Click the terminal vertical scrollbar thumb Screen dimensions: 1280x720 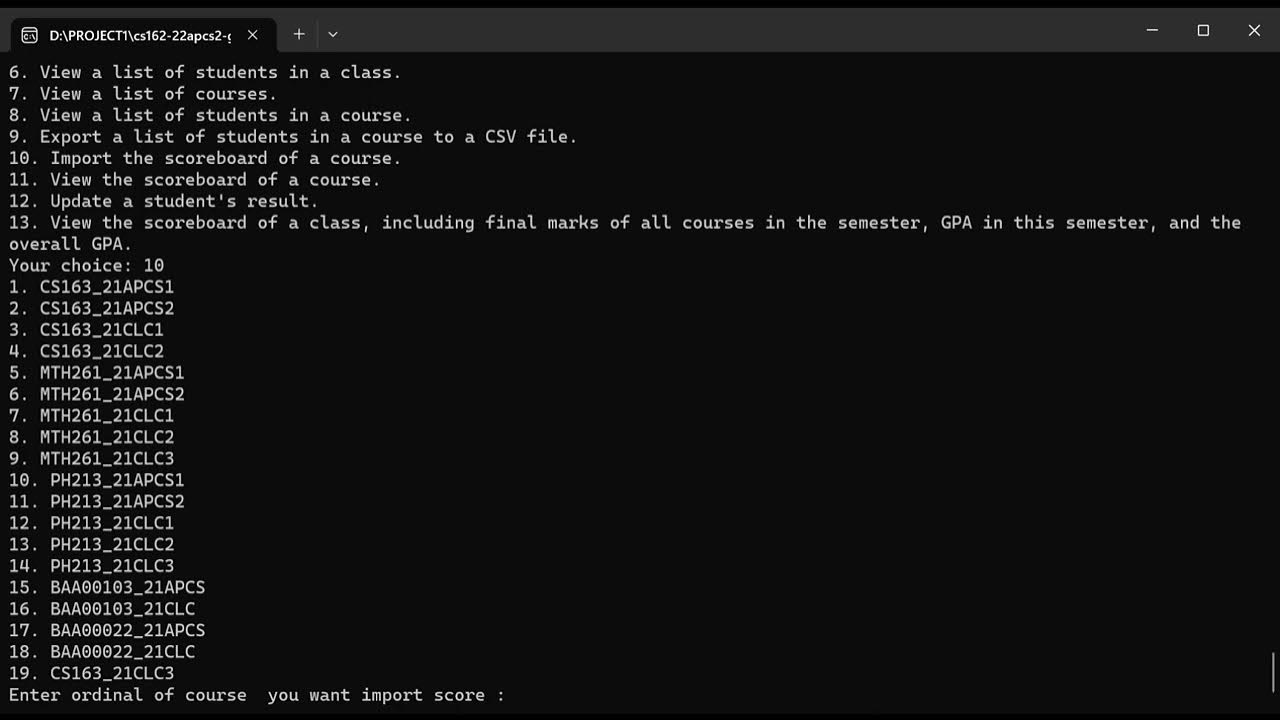[1273, 670]
